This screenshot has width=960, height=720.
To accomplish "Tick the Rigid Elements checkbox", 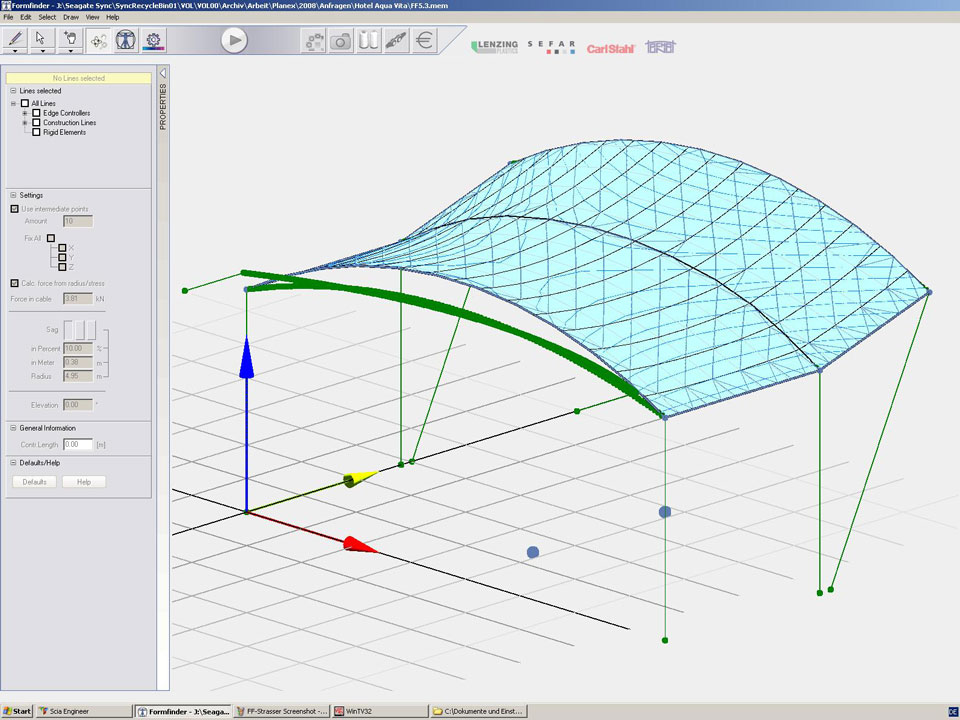I will tap(37, 132).
